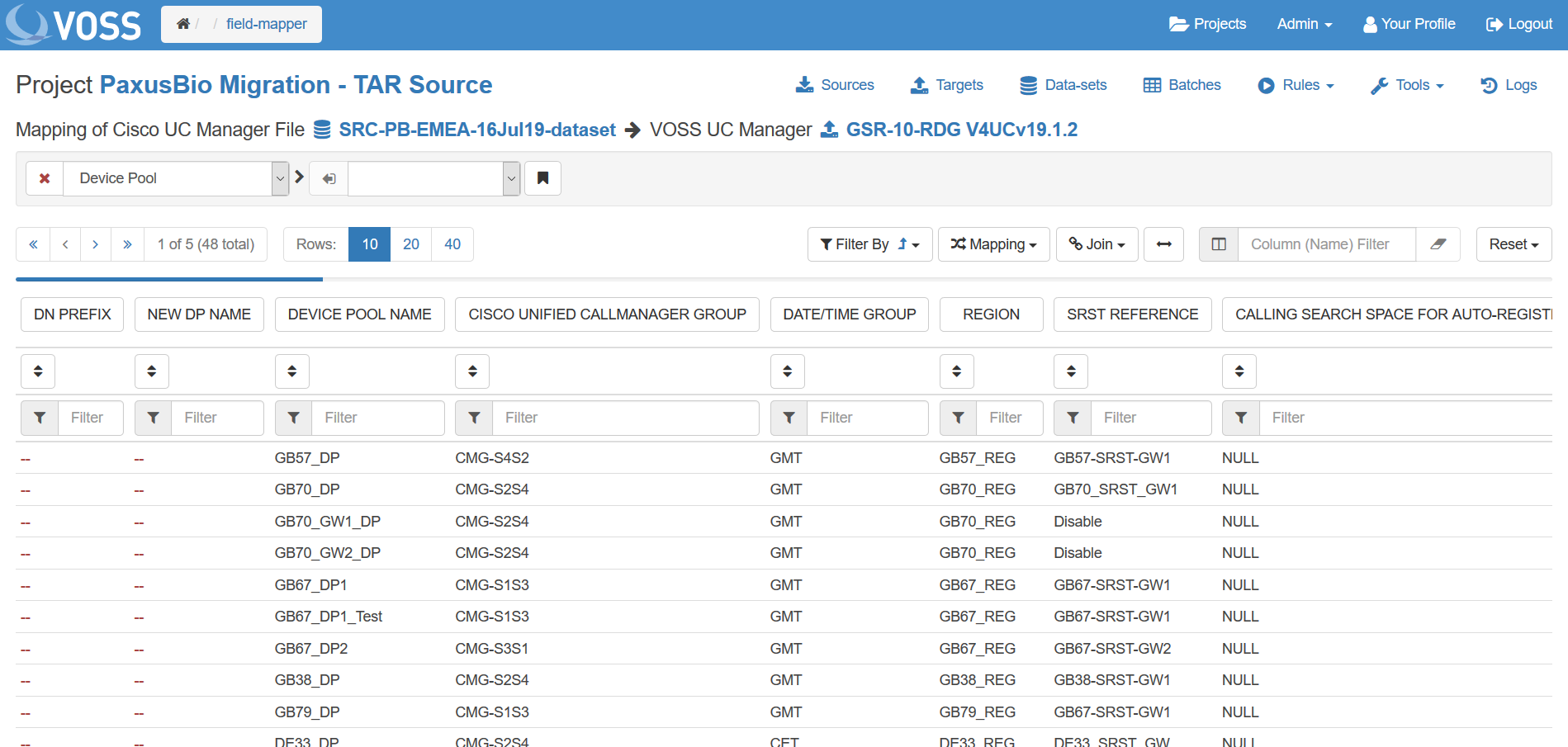The width and height of the screenshot is (1568, 747).
Task: Open the Rules menu
Action: coord(1296,85)
